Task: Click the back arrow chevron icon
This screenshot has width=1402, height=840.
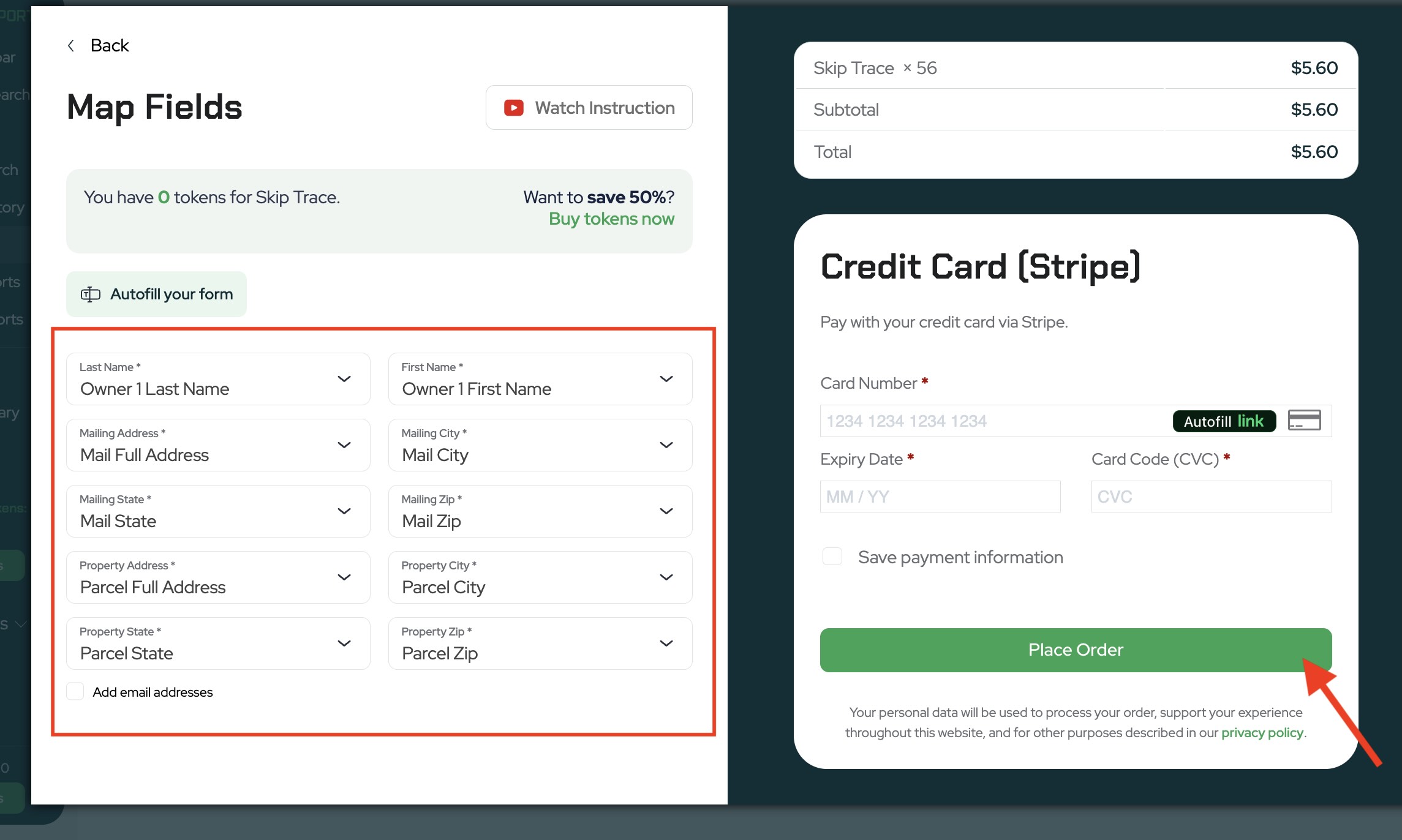Action: tap(71, 46)
